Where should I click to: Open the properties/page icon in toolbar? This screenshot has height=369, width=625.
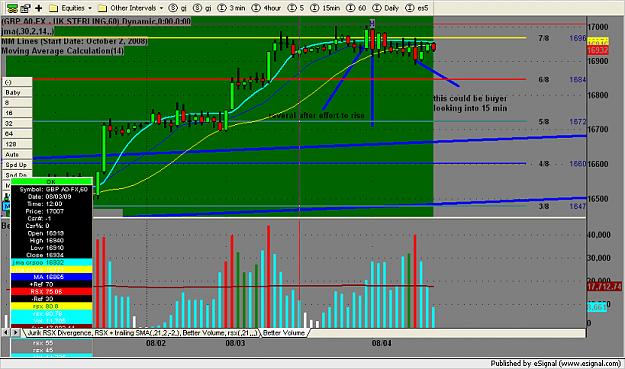point(26,8)
